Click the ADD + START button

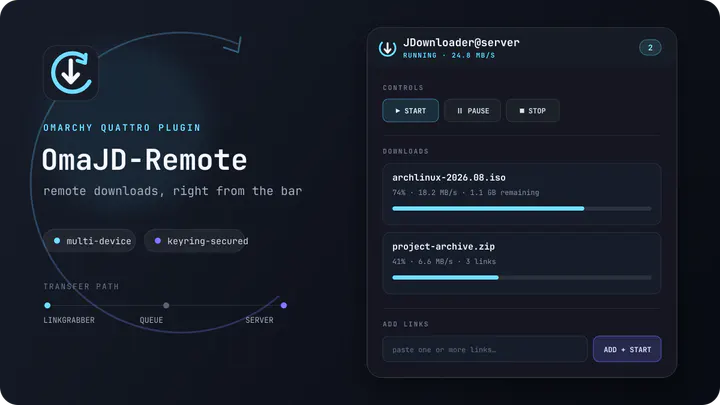(627, 349)
